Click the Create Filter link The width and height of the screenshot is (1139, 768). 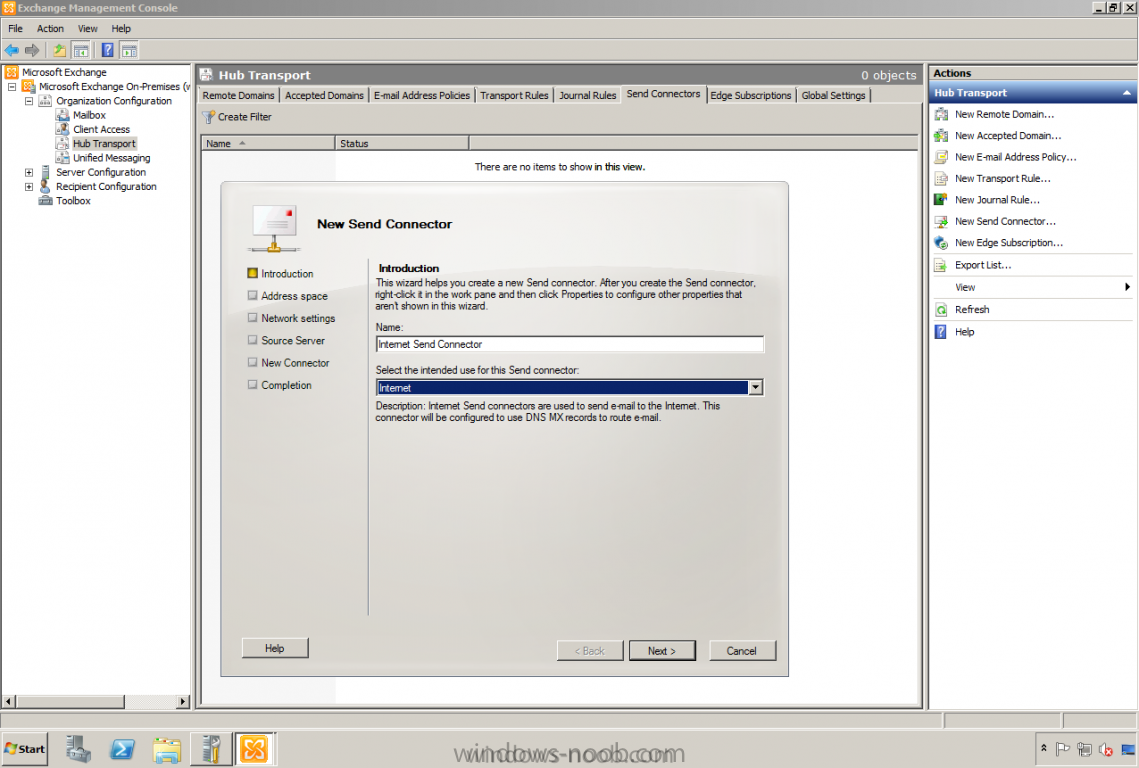click(x=245, y=117)
